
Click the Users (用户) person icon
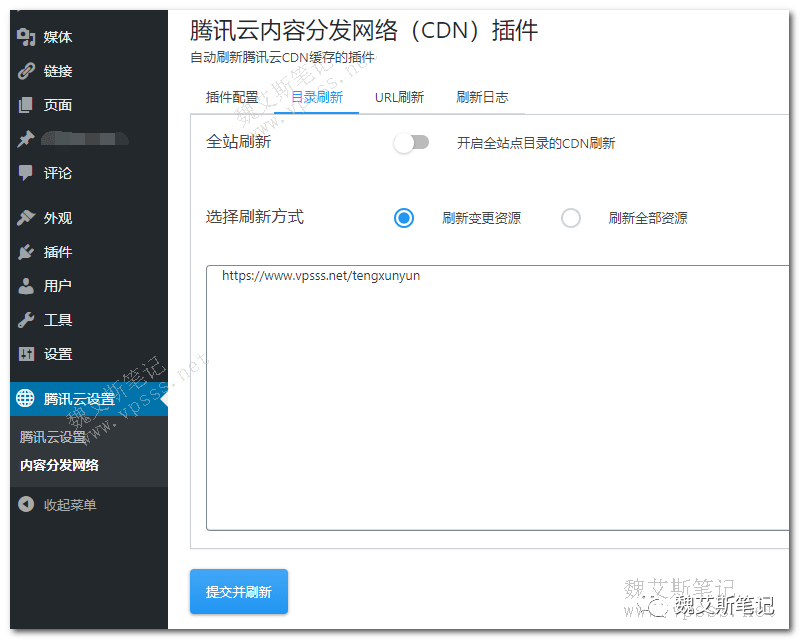pyautogui.click(x=26, y=286)
